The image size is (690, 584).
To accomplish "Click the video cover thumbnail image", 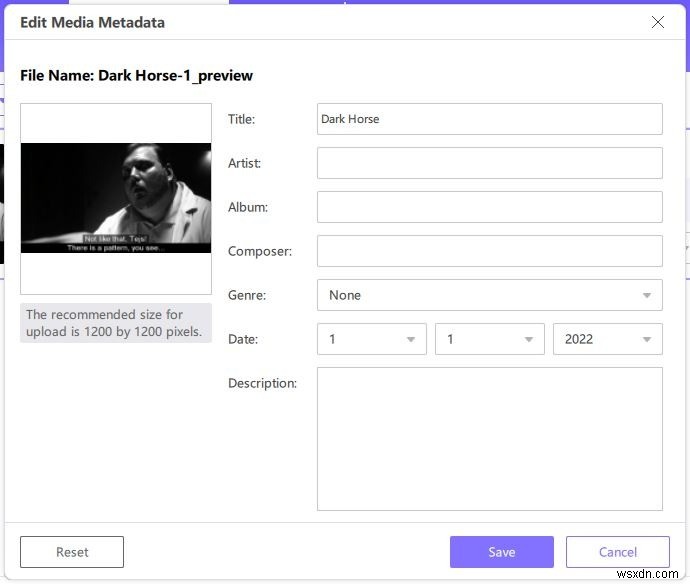I will (x=116, y=198).
